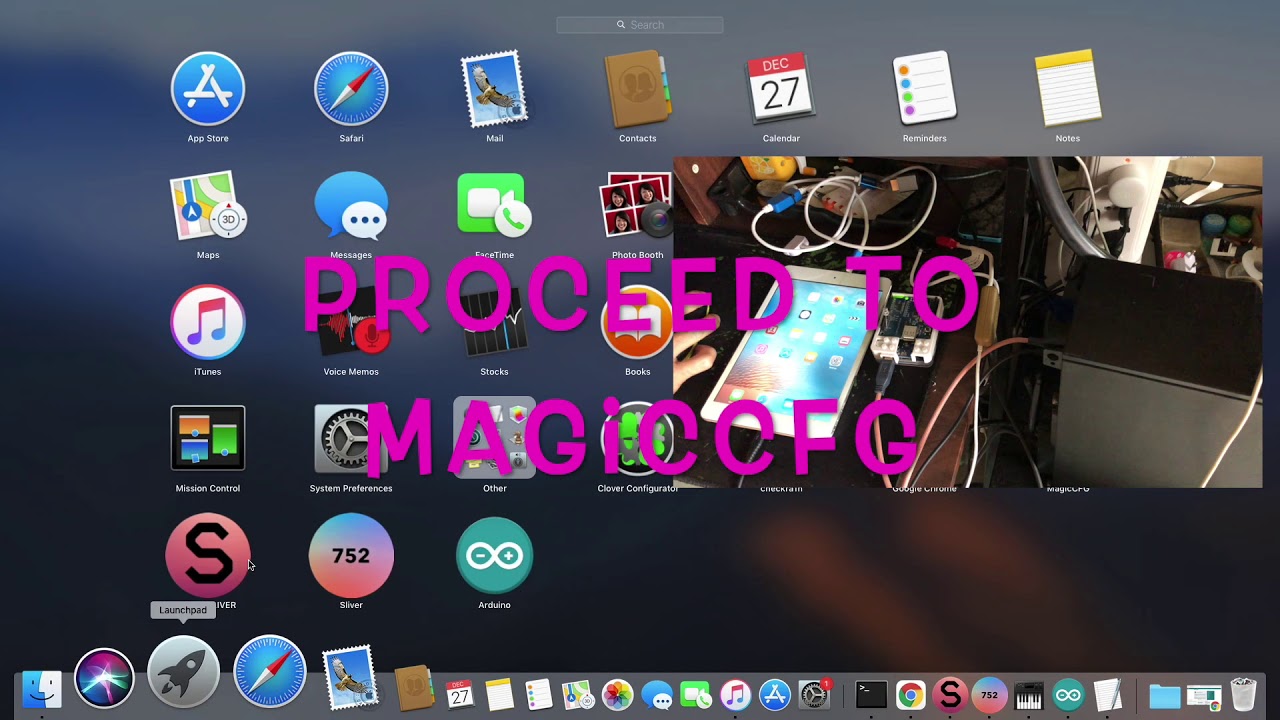Open Finder from the Dock
This screenshot has height=720, width=1280.
click(x=41, y=690)
